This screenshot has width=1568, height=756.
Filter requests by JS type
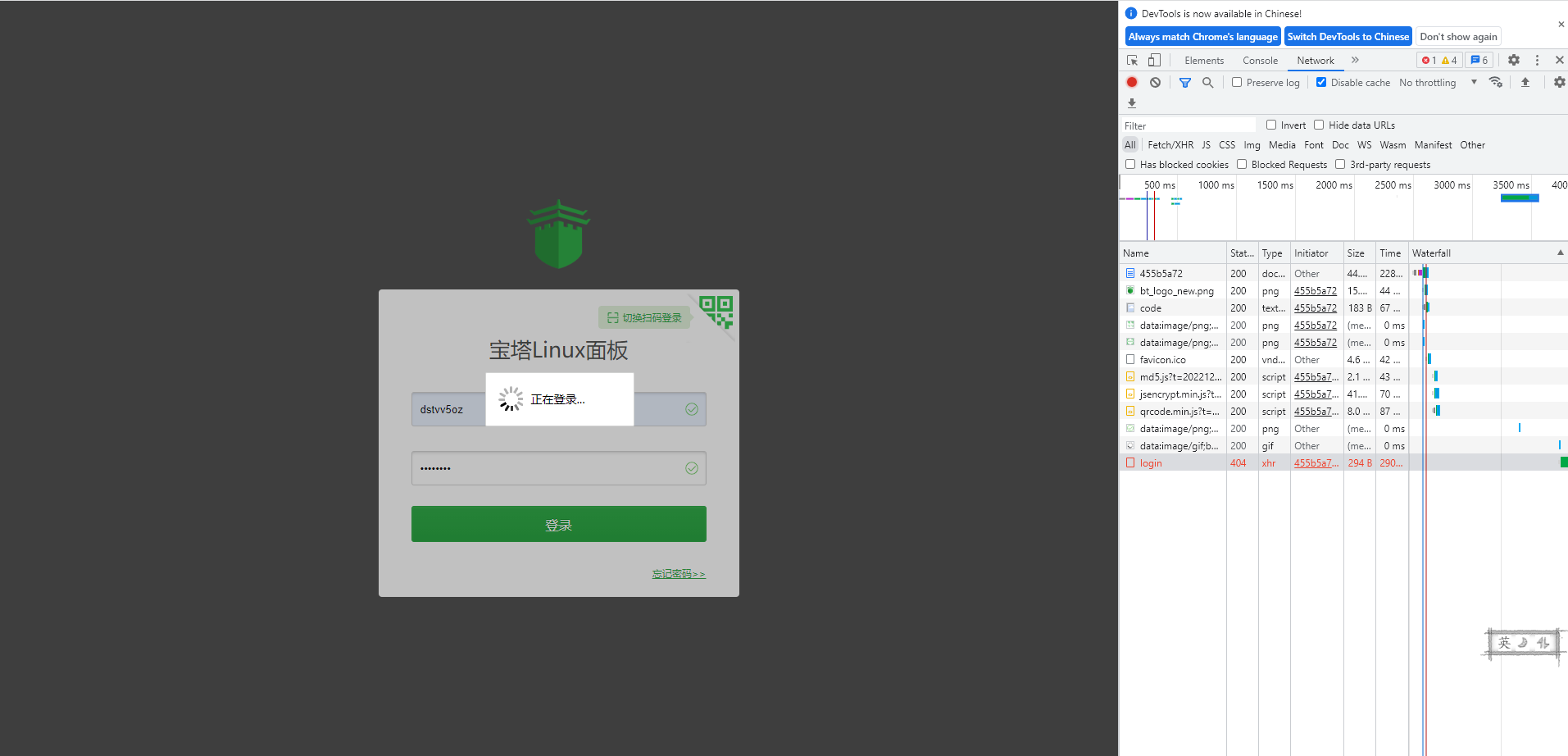(1206, 145)
